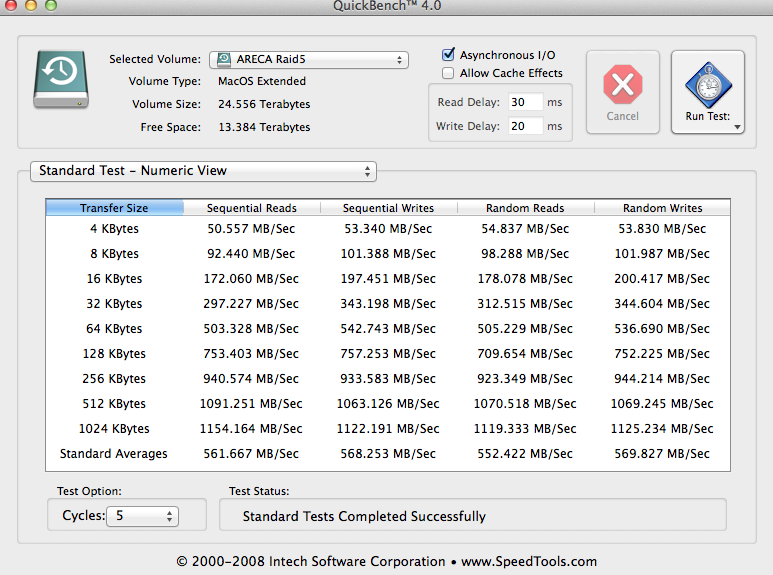Select the 16 KBytes row label

[x=114, y=279]
